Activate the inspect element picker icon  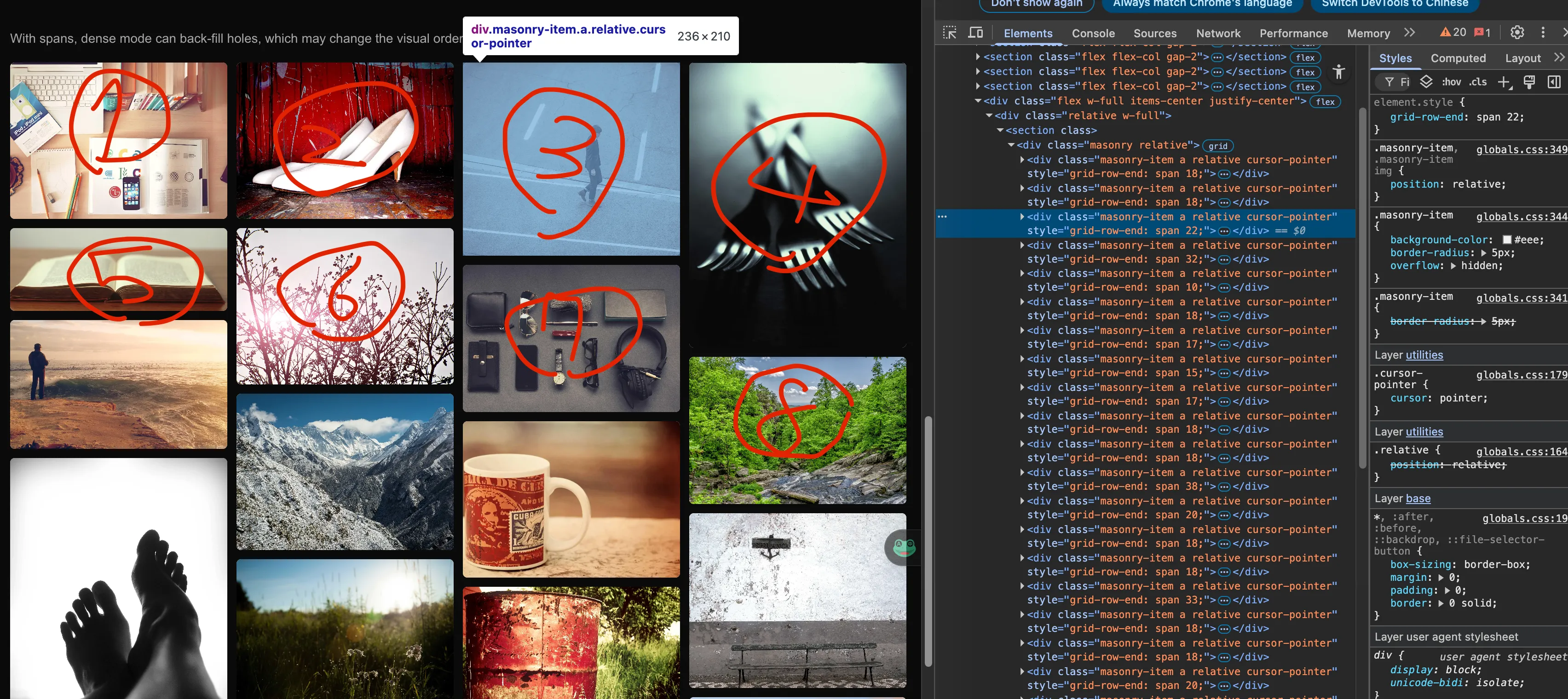pos(950,32)
